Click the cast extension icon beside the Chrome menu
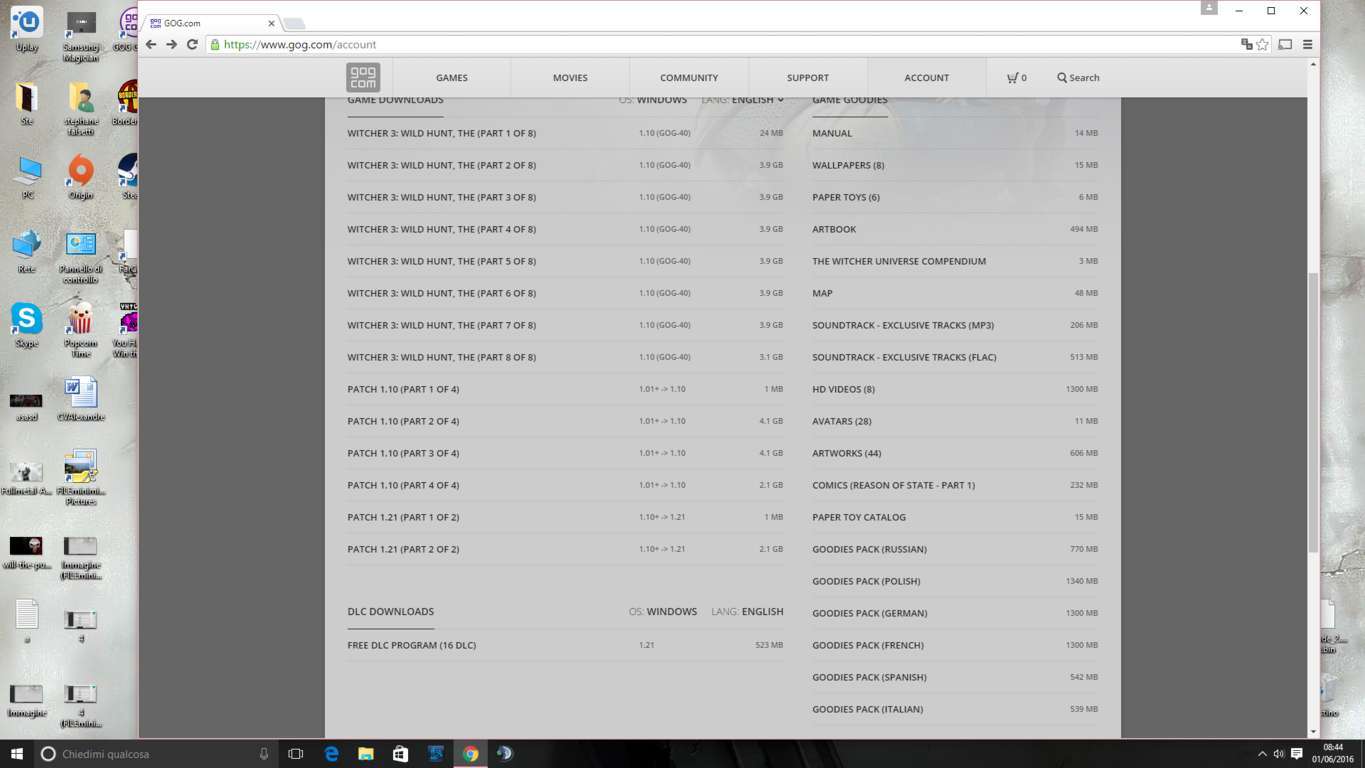The height and width of the screenshot is (768, 1365). point(1285,44)
